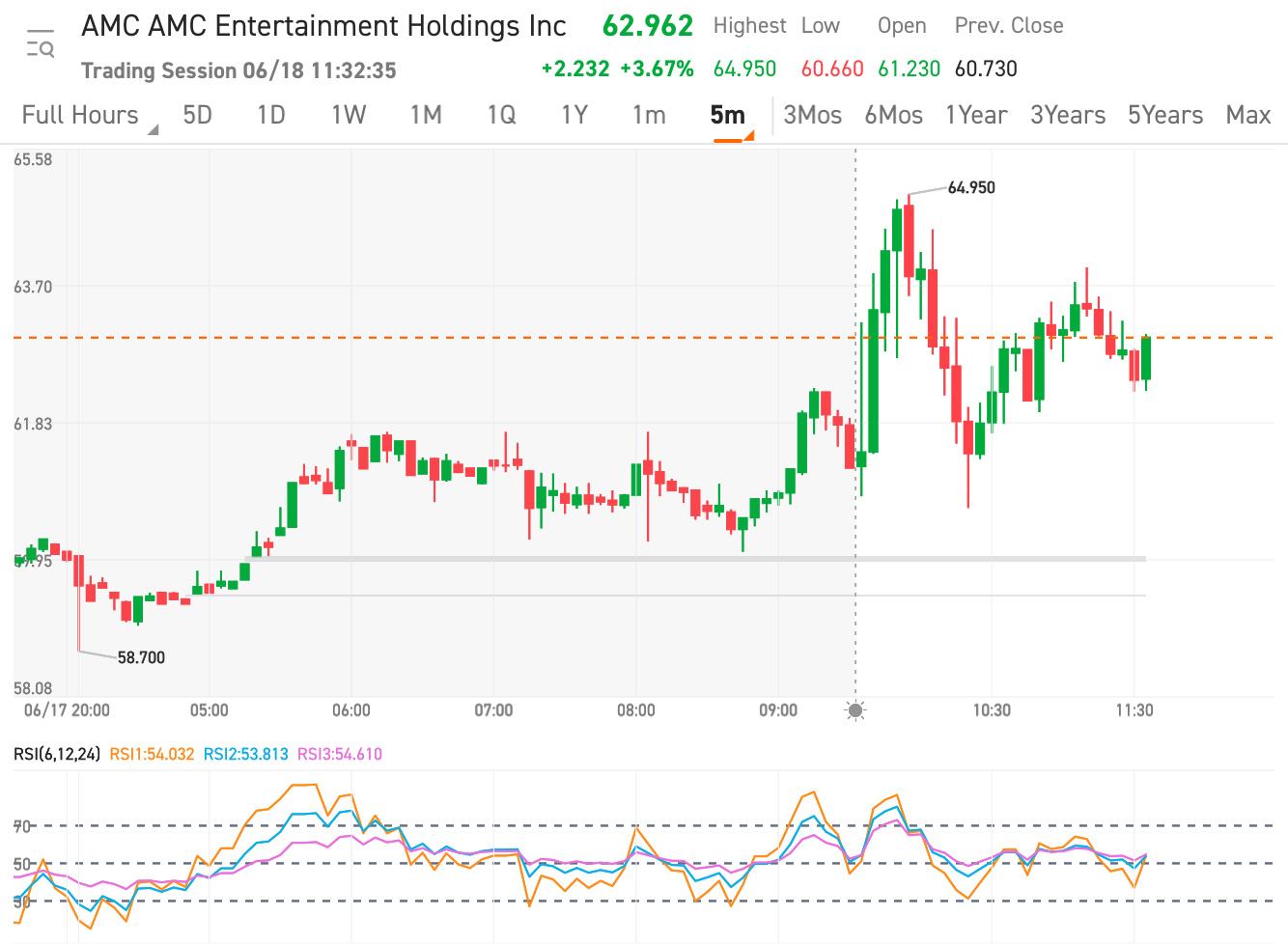Click the 11:30 time axis label
Viewport: 1288px width, 944px height.
[x=1134, y=710]
